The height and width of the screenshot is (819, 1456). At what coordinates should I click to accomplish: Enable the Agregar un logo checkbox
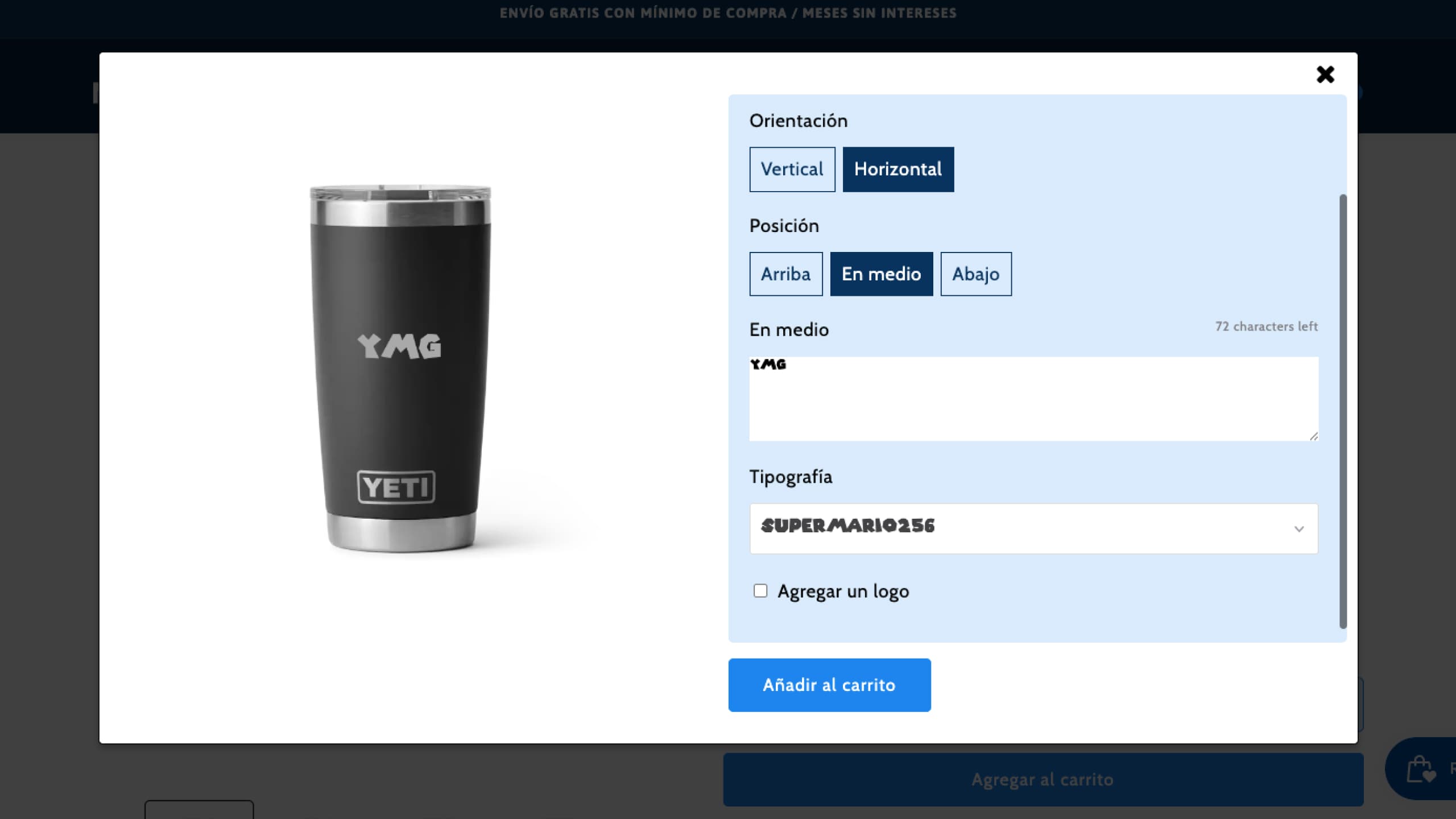[x=760, y=591]
